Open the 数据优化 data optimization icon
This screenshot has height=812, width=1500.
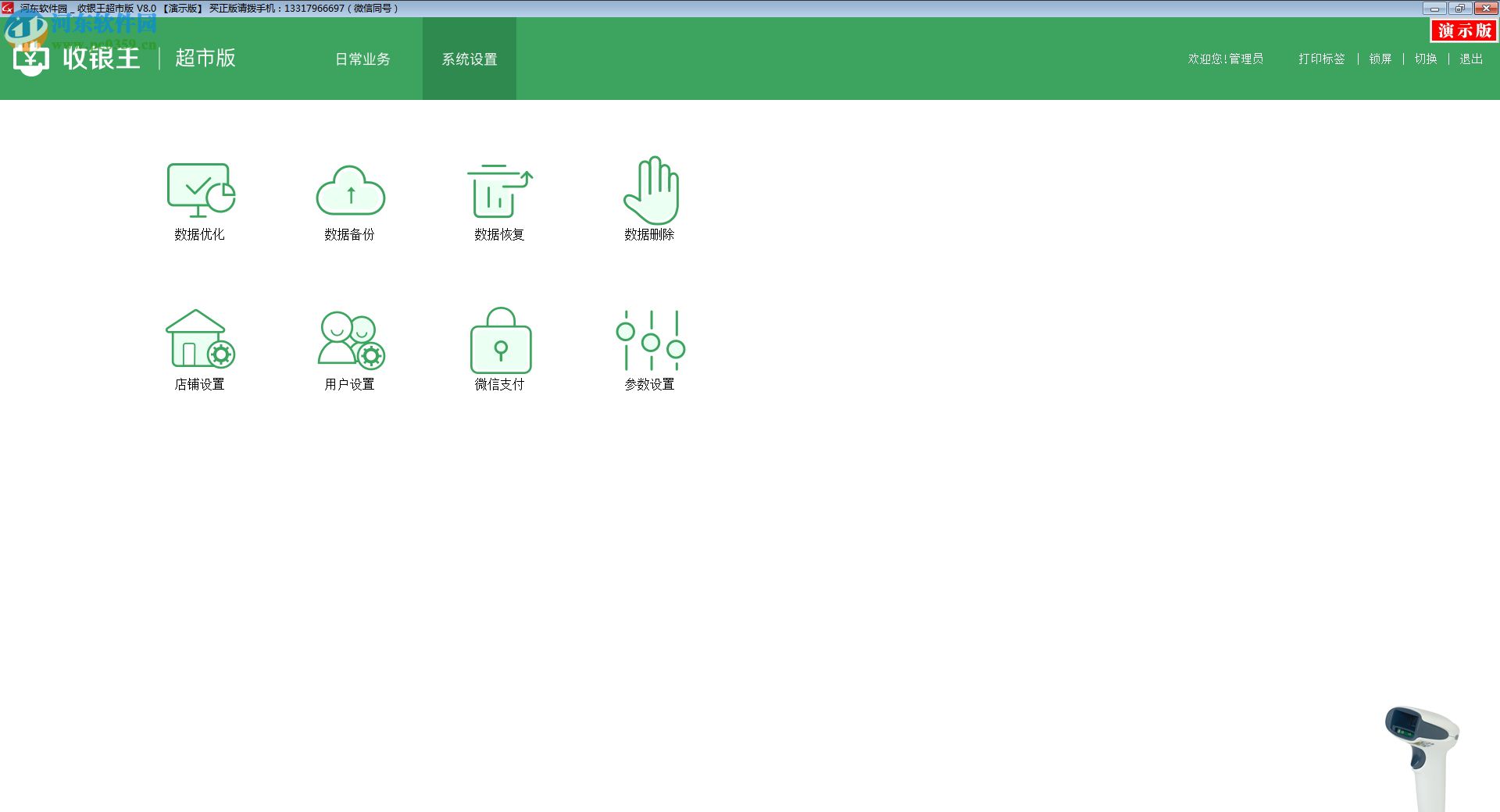[x=200, y=191]
